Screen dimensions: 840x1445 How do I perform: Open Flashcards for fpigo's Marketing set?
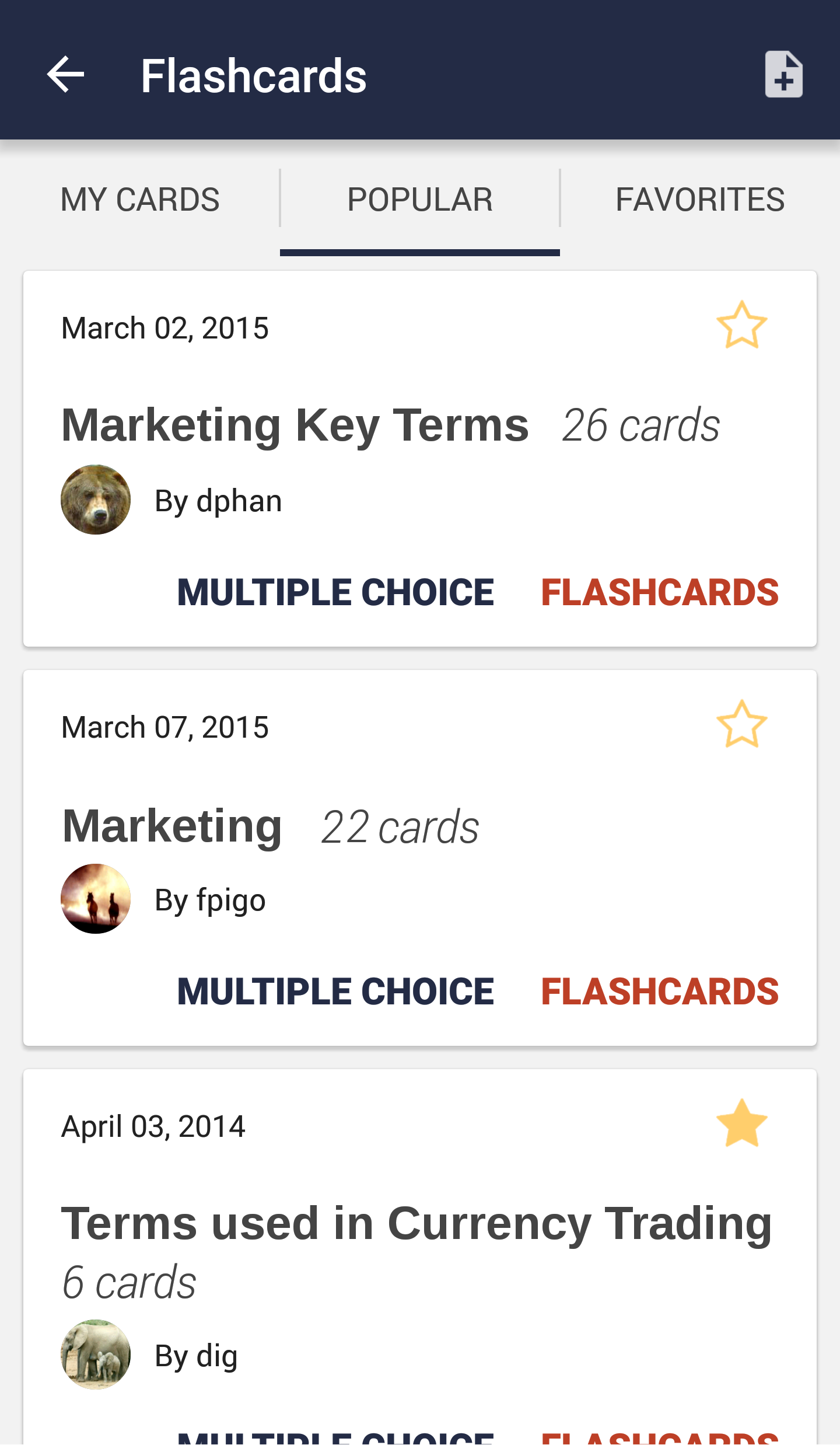pos(660,992)
